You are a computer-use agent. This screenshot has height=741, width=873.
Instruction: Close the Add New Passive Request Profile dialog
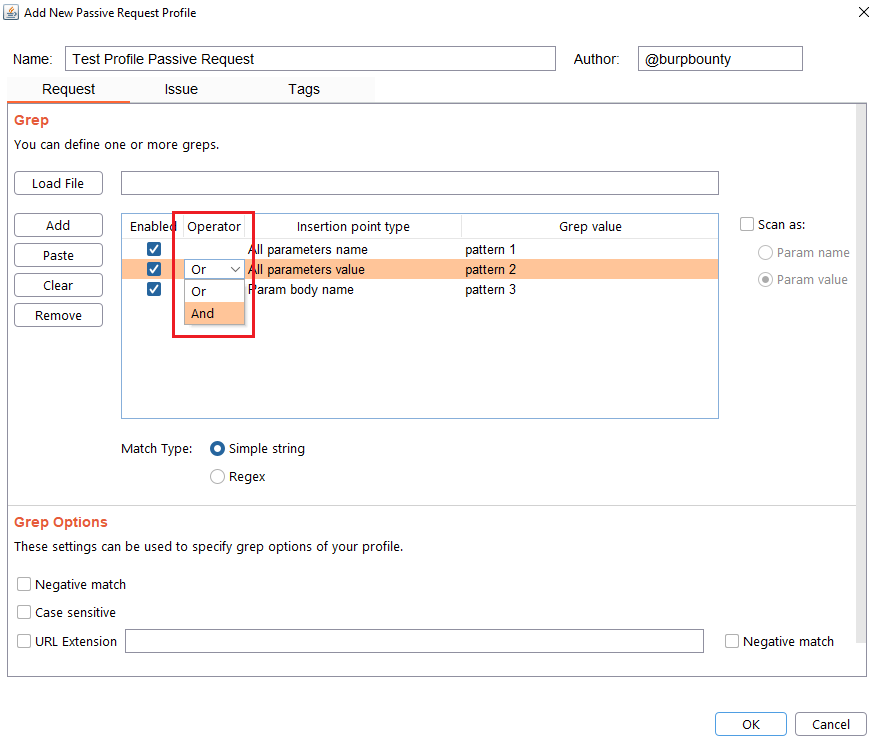[863, 13]
